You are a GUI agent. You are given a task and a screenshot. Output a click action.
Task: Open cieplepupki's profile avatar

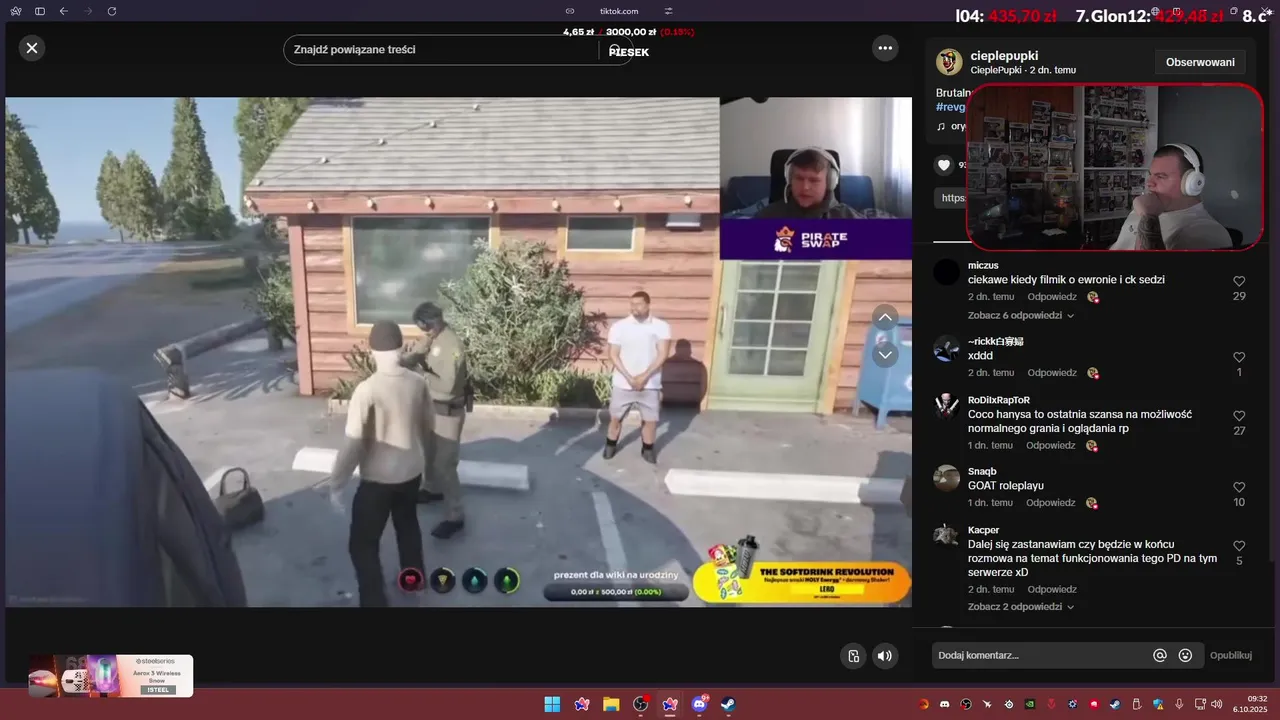(x=949, y=62)
